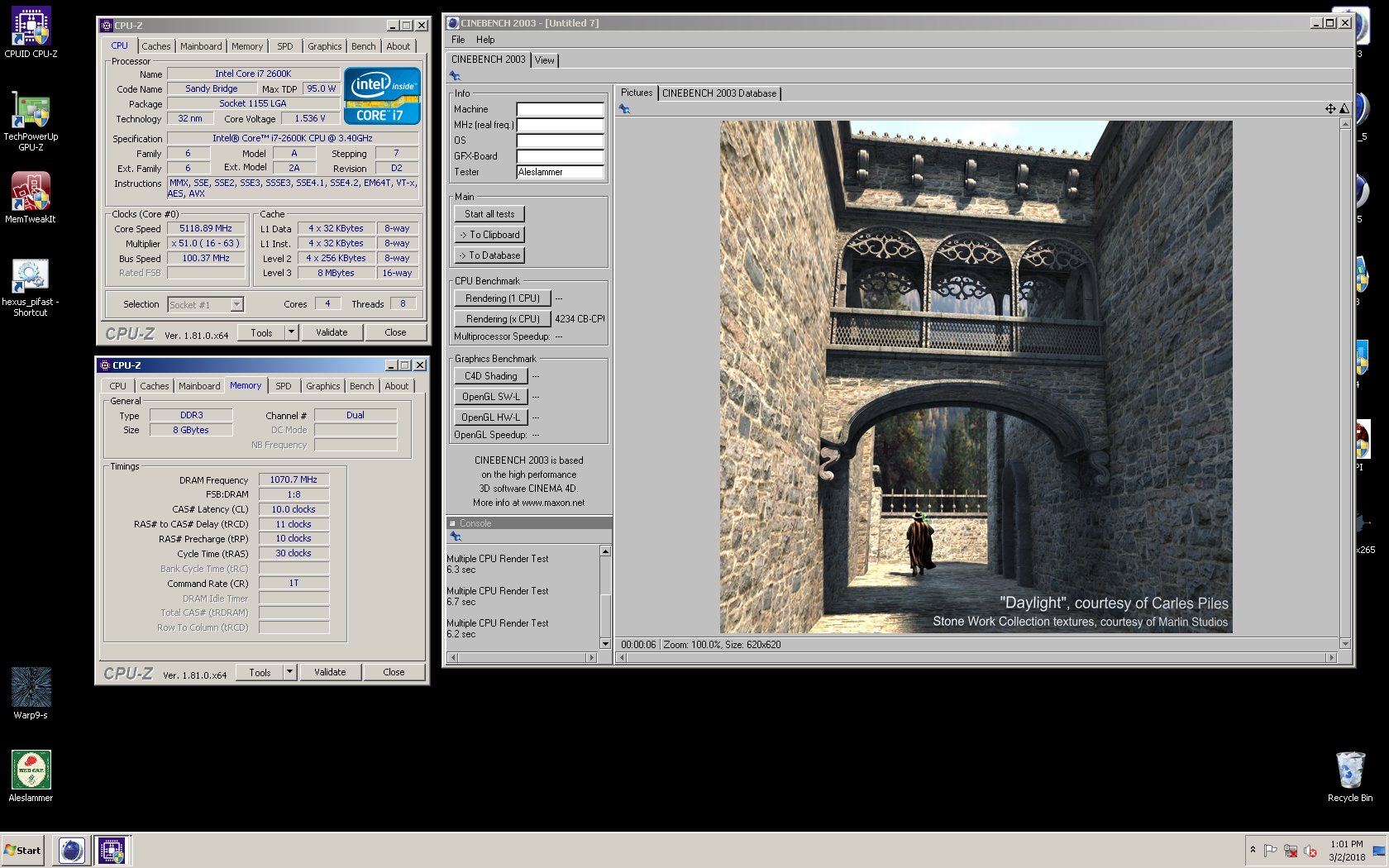This screenshot has height=868, width=1389.
Task: Click the move-view cross icon in picture viewer
Action: click(1330, 109)
